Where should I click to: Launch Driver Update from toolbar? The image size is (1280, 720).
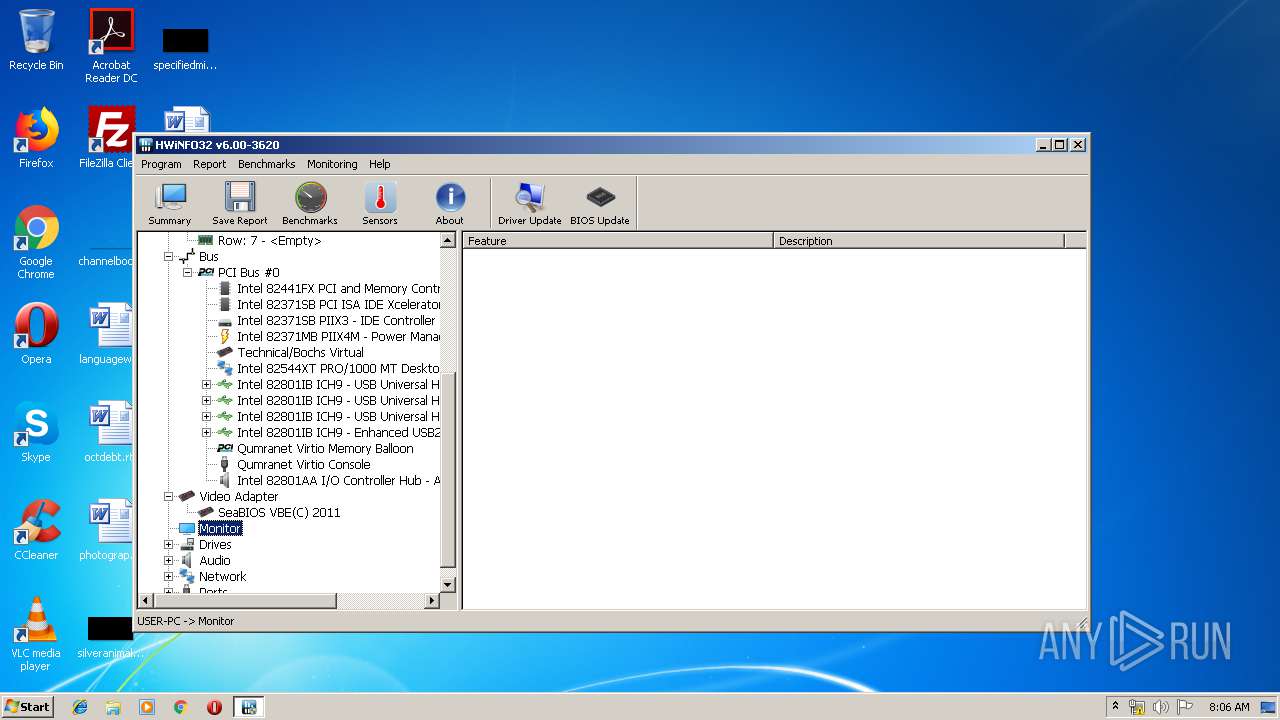pos(530,204)
